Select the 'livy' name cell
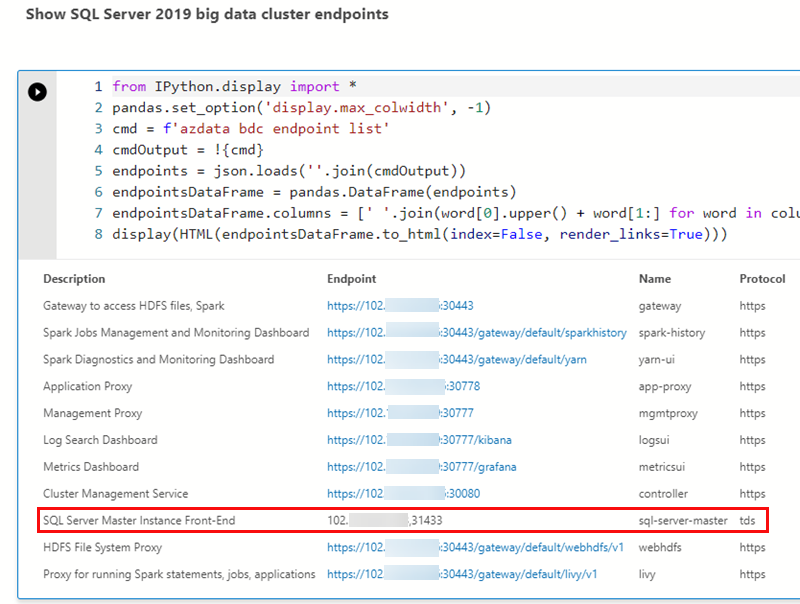Viewport: 800px width, 604px height. (647, 574)
